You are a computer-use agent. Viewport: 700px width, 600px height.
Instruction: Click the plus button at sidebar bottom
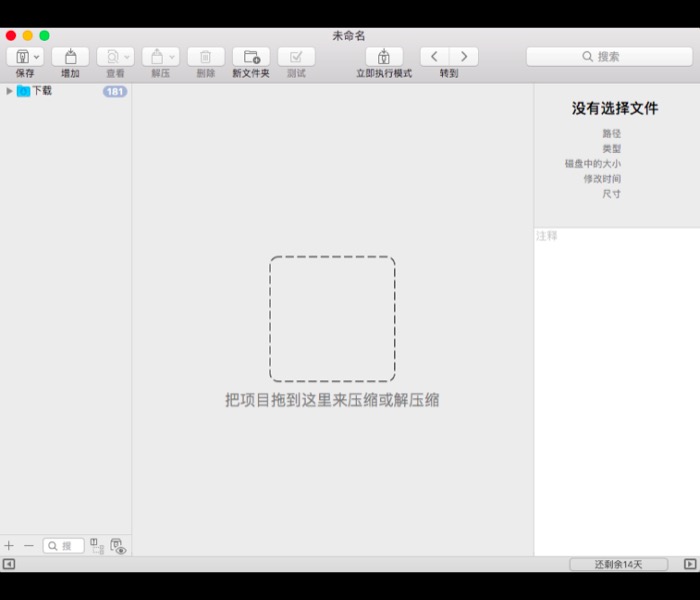[x=9, y=546]
